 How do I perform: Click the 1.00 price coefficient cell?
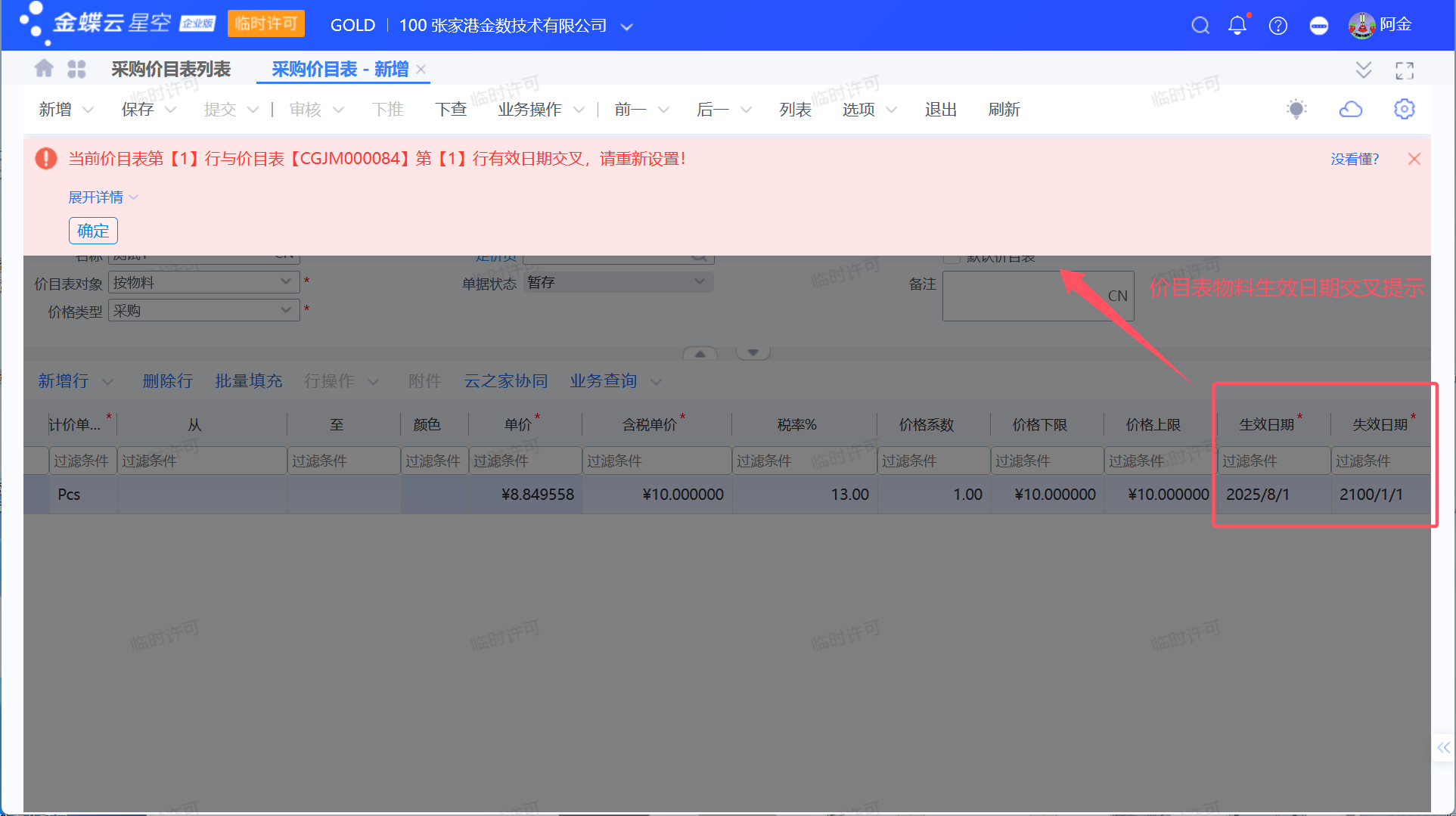(933, 495)
